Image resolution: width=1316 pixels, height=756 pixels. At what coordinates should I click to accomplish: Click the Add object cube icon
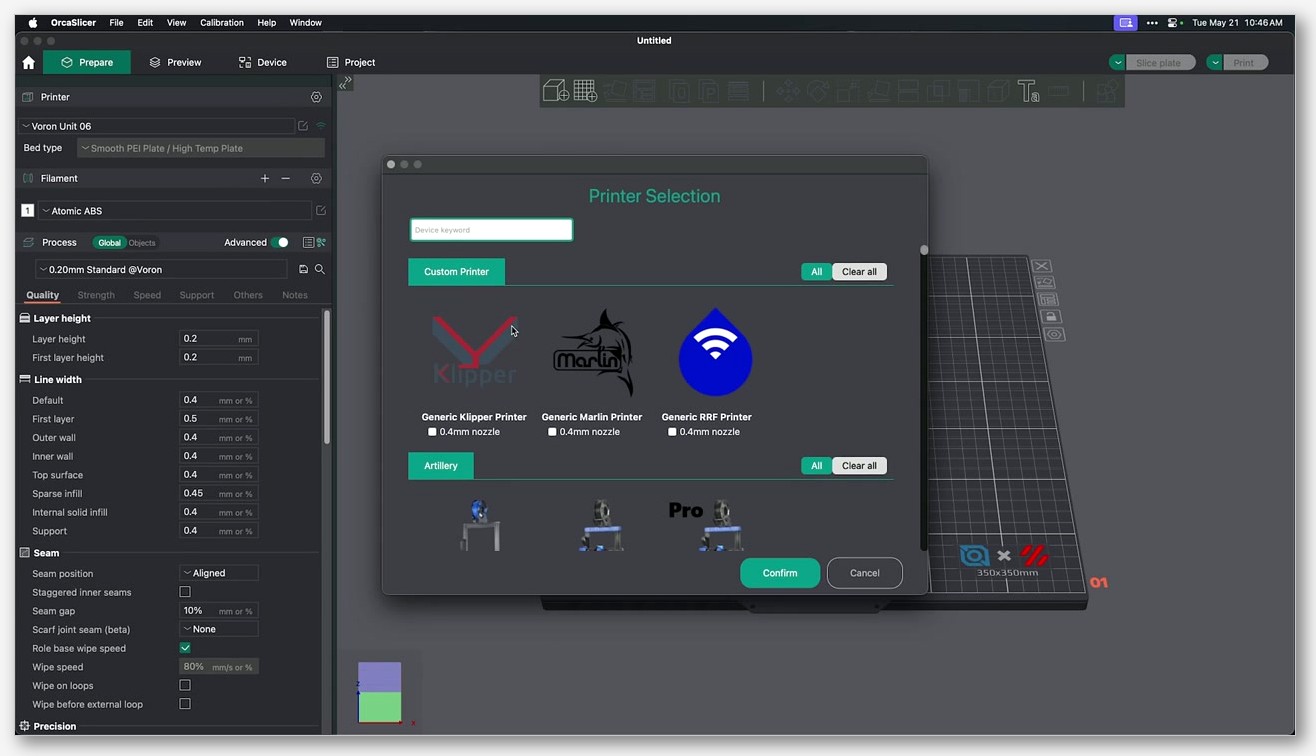point(556,91)
